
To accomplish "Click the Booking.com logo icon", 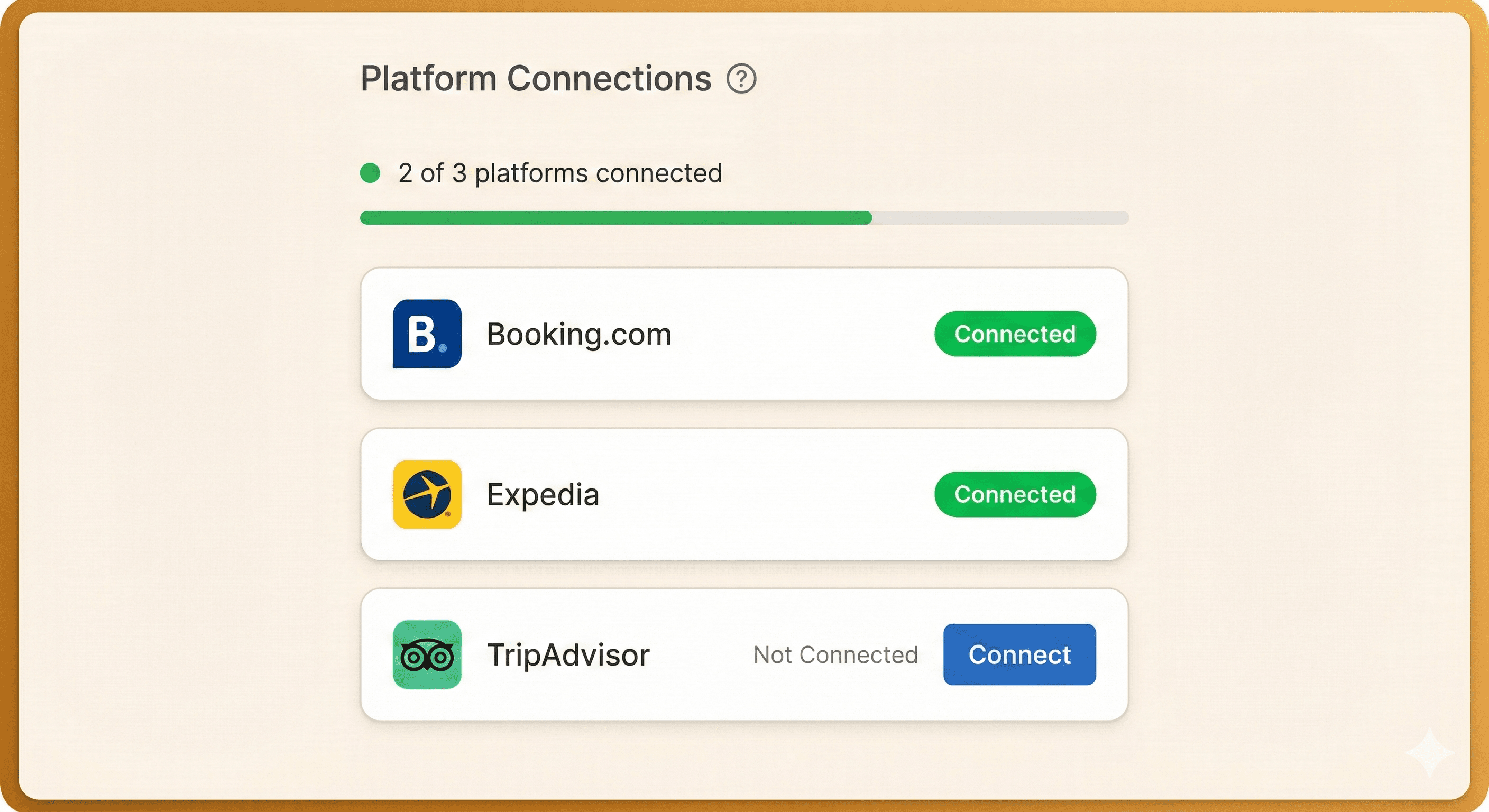I will 427,334.
